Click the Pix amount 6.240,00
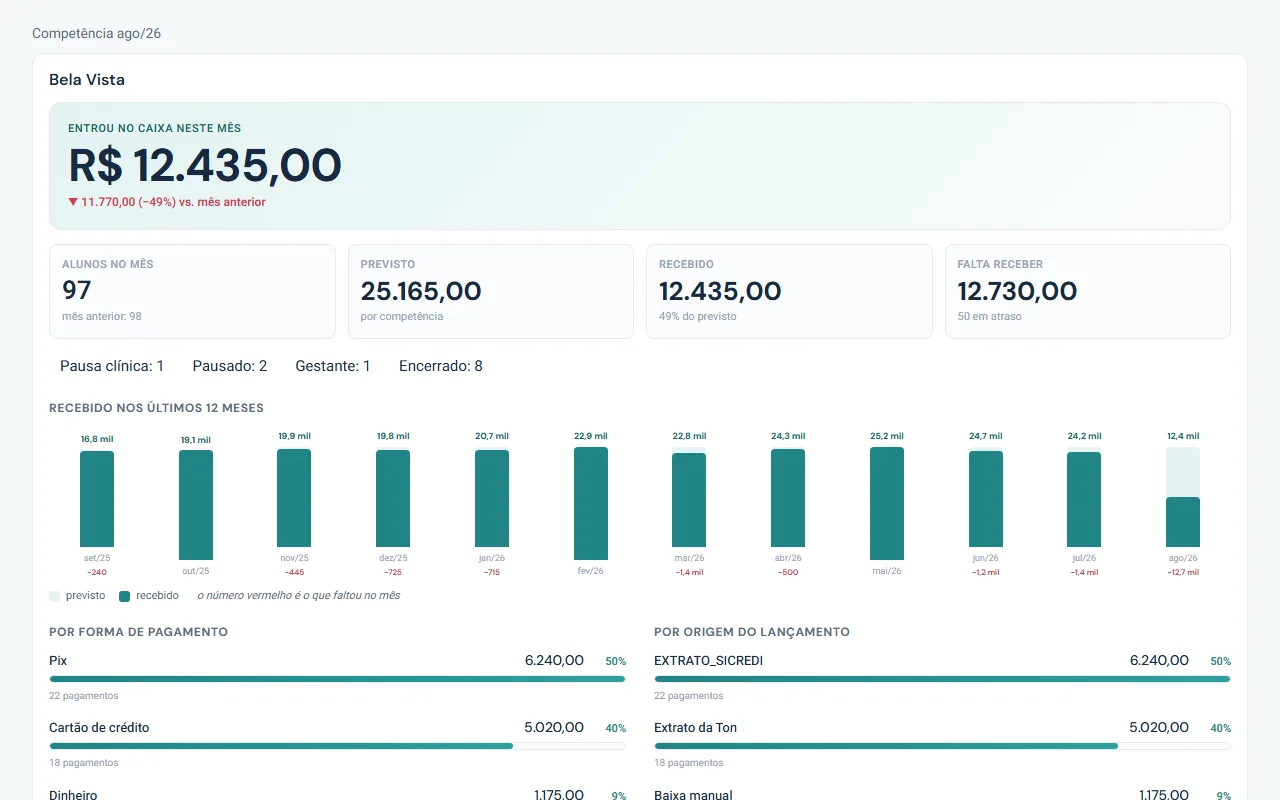Viewport: 1280px width, 800px height. coord(554,660)
